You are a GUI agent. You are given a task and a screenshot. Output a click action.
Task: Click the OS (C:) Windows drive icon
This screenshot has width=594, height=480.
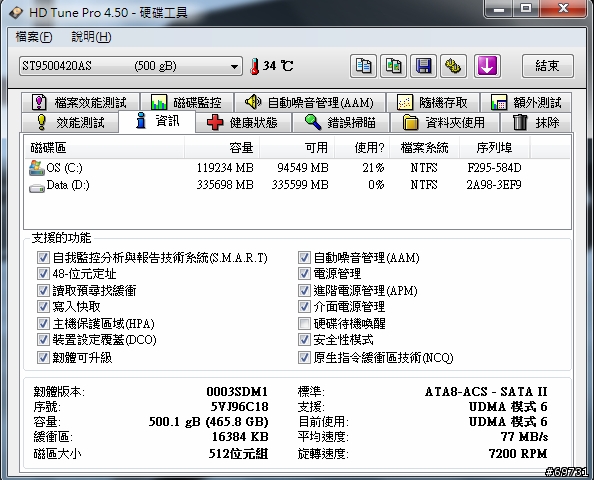pyautogui.click(x=36, y=168)
